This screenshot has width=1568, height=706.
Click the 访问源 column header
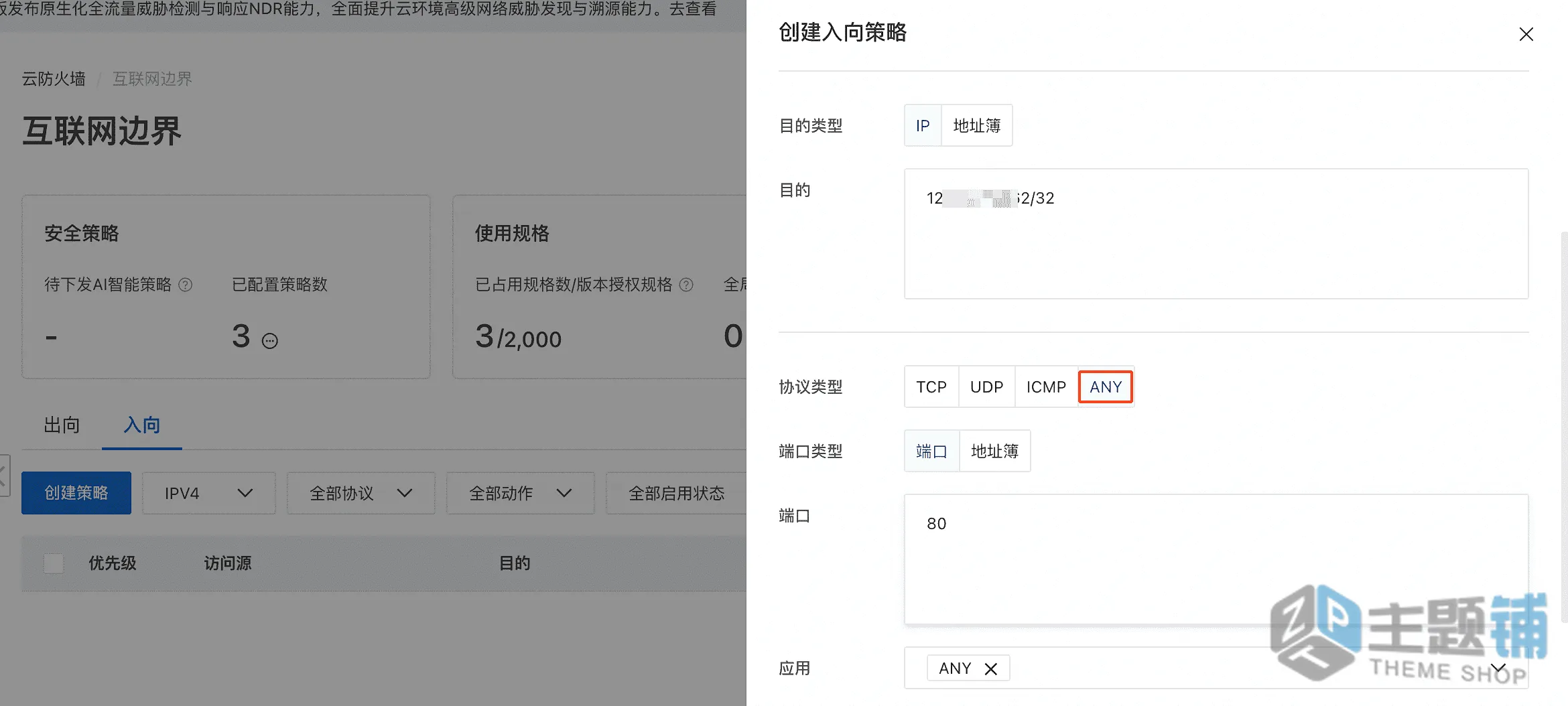(228, 563)
